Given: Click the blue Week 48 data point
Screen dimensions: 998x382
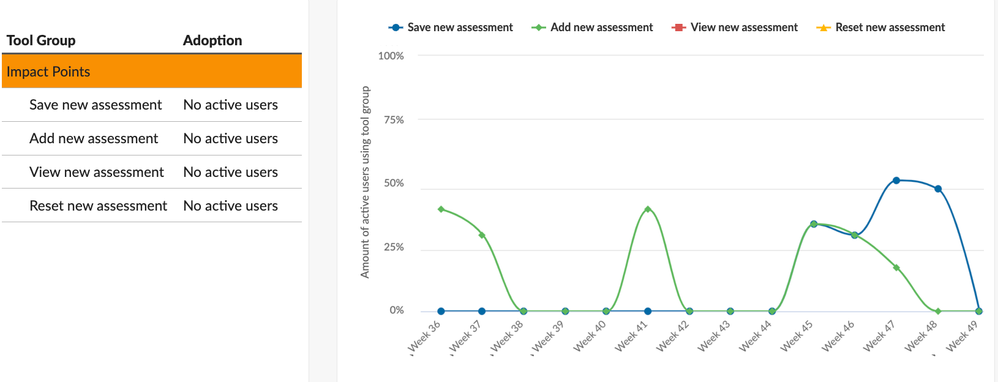Looking at the screenshot, I should click(x=938, y=189).
